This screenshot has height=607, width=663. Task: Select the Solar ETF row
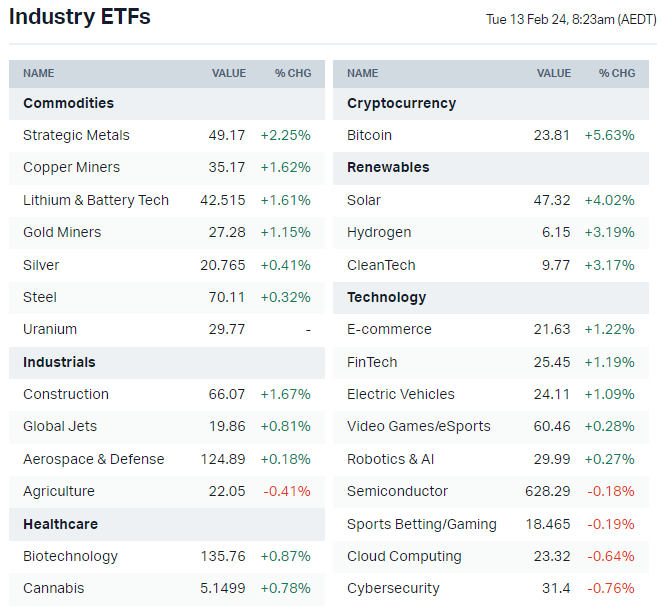point(364,200)
